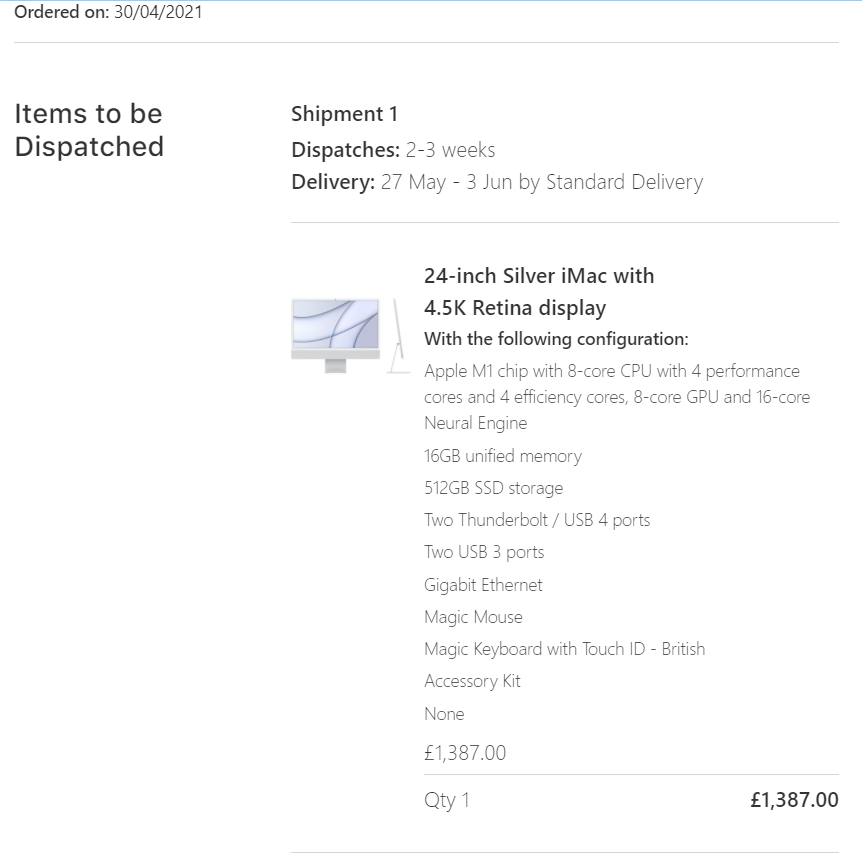Click the unit price below None

465,753
